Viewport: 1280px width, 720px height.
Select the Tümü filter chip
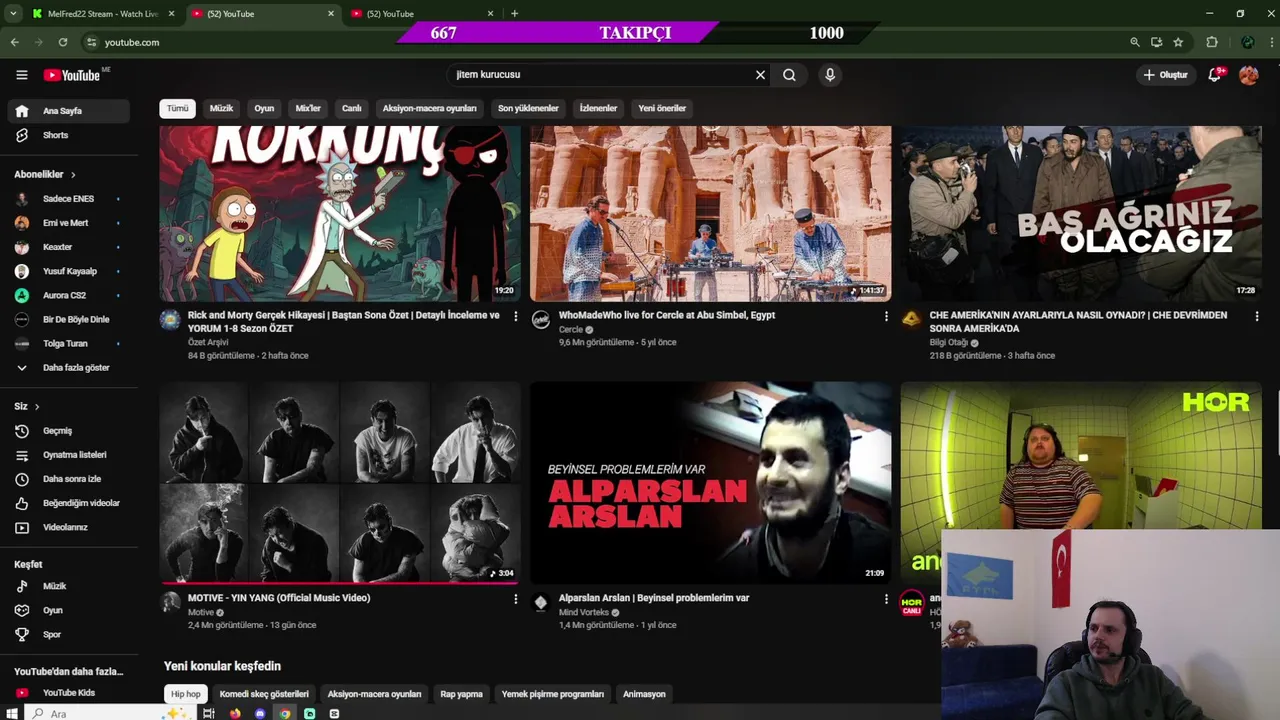pos(177,108)
